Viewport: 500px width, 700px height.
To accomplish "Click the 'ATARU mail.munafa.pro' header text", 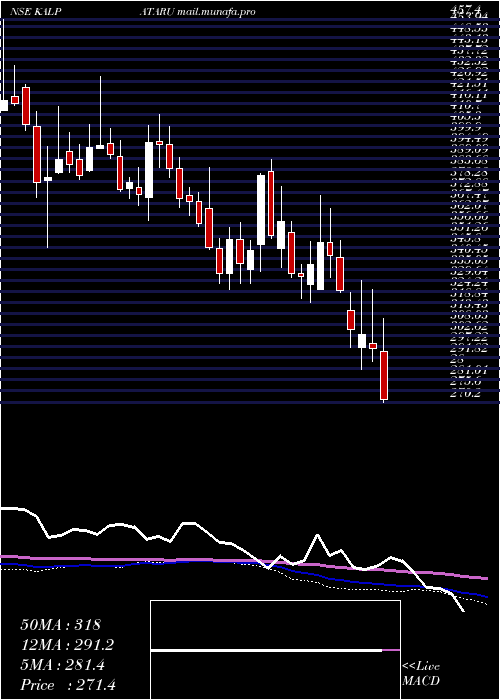I will pos(197,12).
